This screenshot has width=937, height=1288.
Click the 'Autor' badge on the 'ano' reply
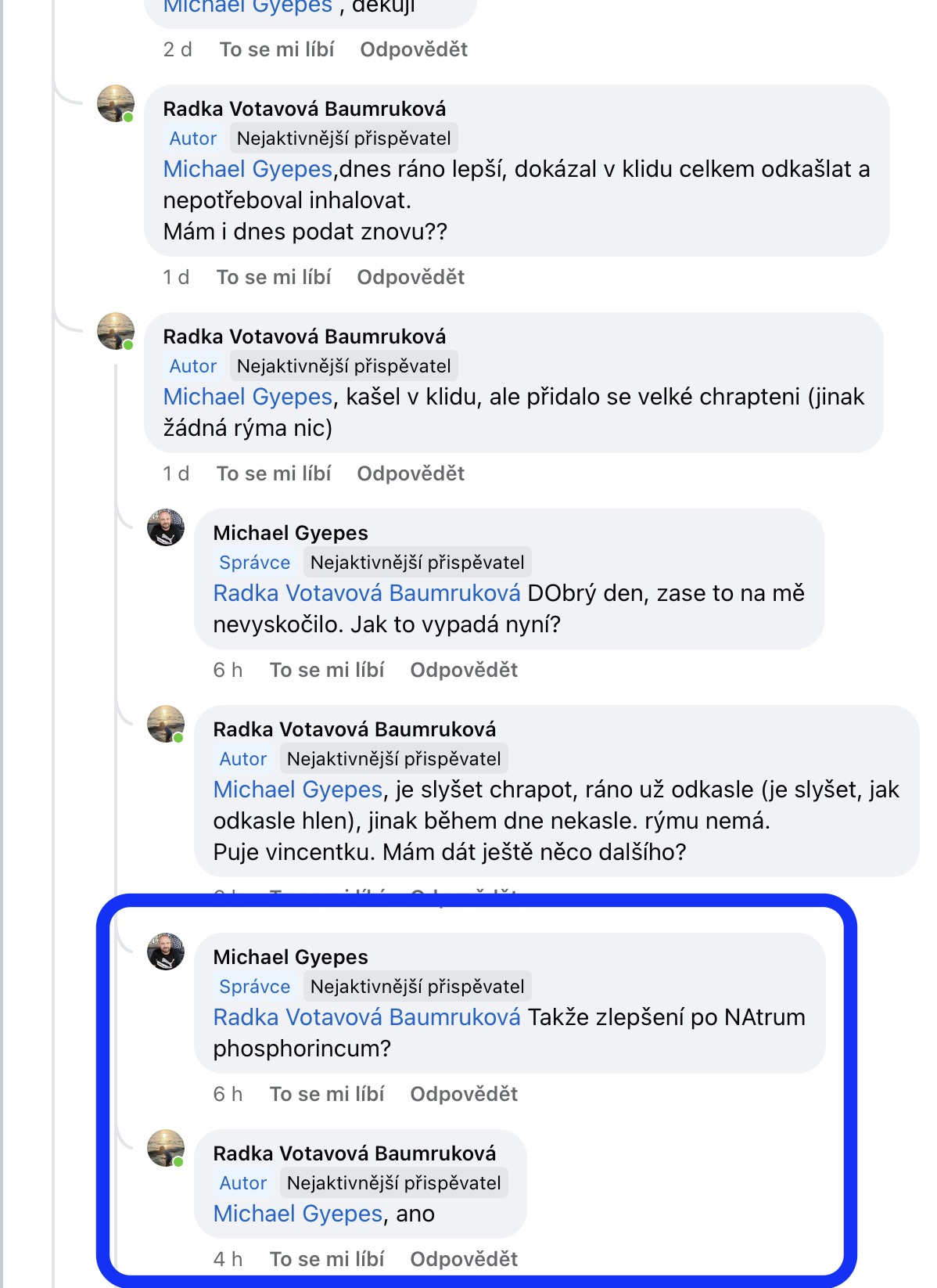(x=243, y=1183)
